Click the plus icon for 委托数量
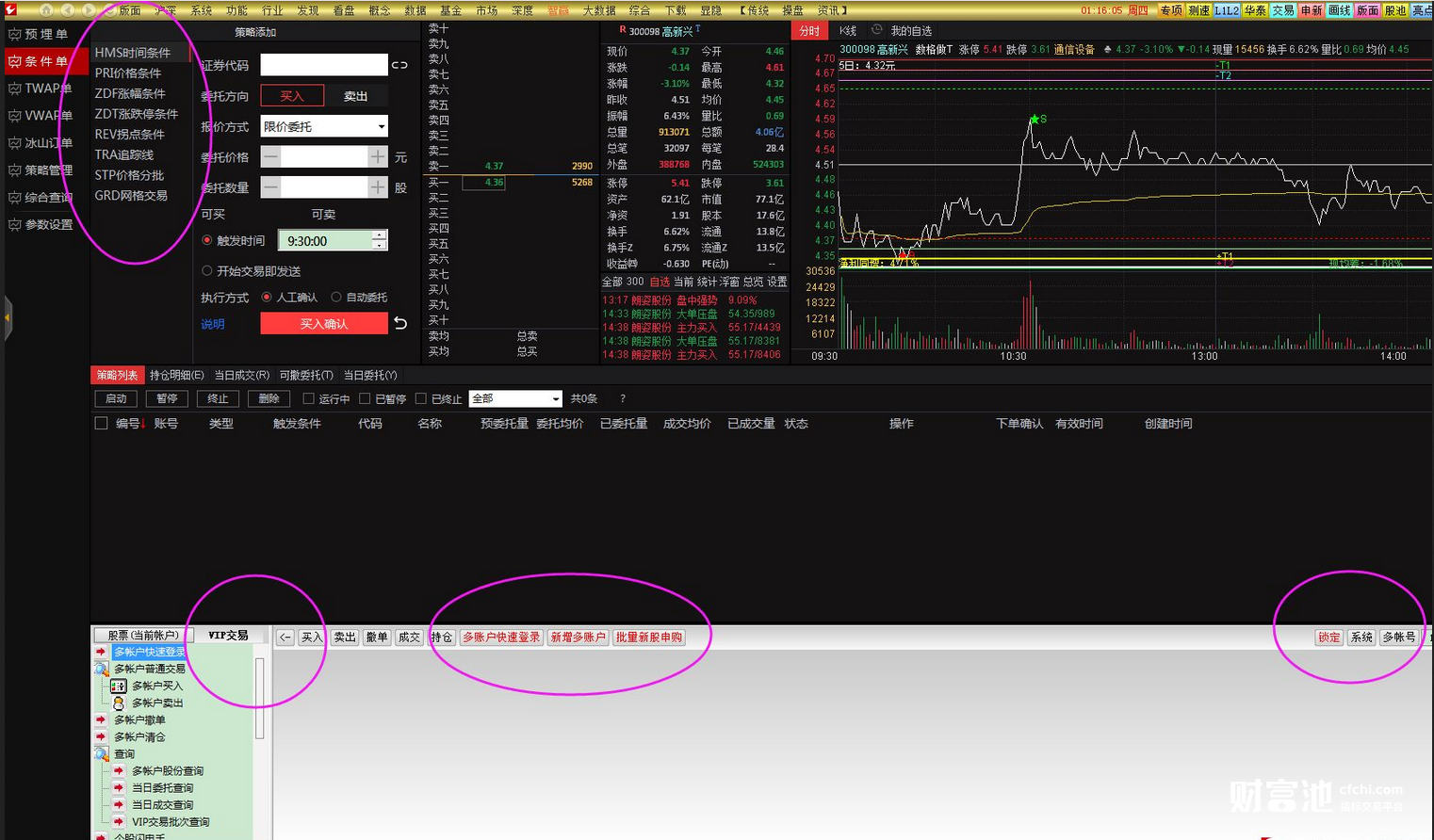The image size is (1434, 840). 378,187
